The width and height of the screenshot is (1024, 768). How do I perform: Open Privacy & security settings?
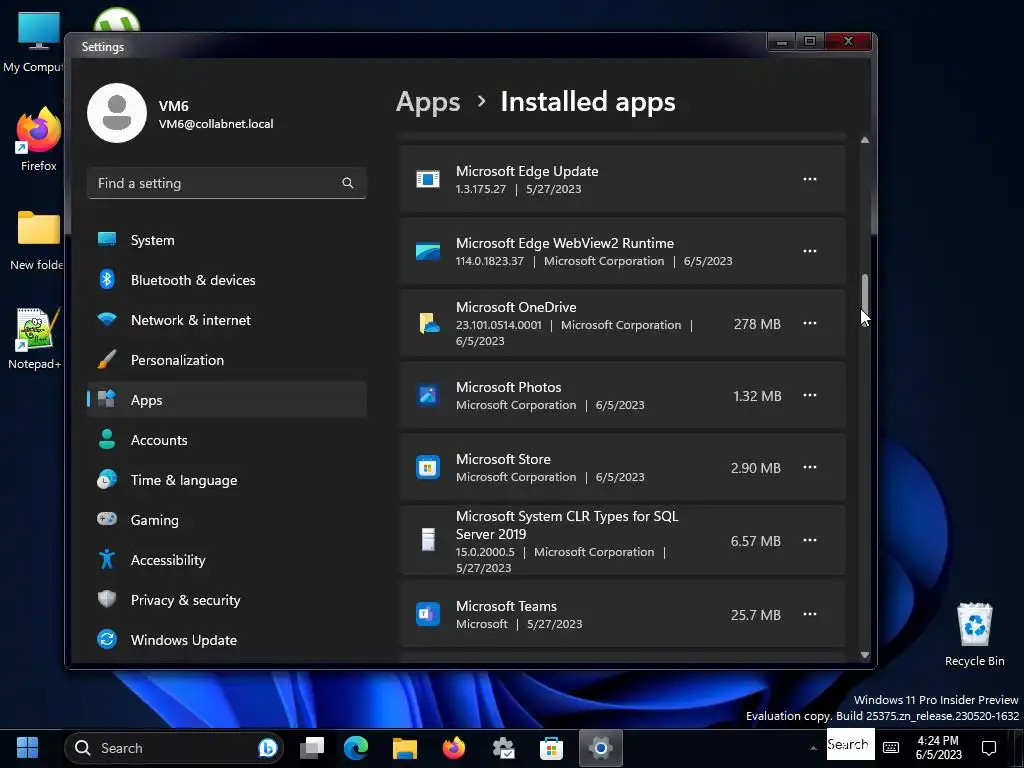[227, 600]
